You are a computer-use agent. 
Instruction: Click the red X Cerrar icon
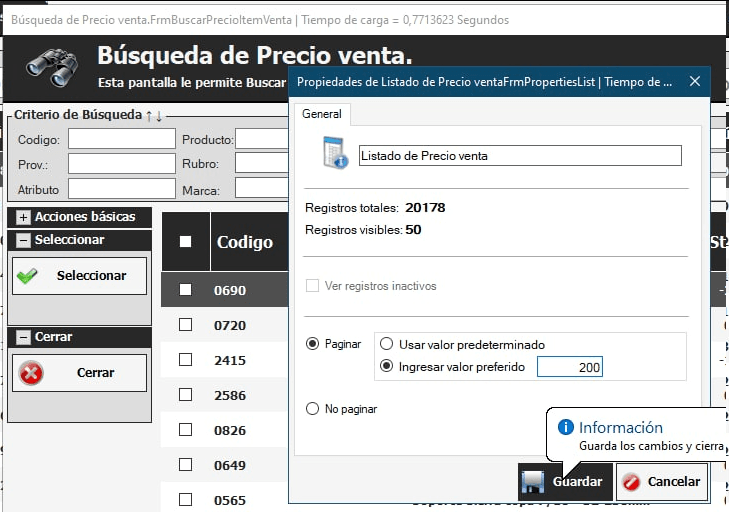31,373
